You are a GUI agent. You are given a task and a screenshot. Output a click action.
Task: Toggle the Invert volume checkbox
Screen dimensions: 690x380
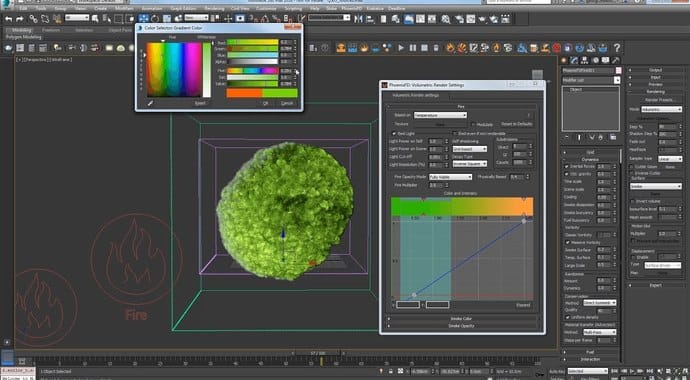point(632,201)
